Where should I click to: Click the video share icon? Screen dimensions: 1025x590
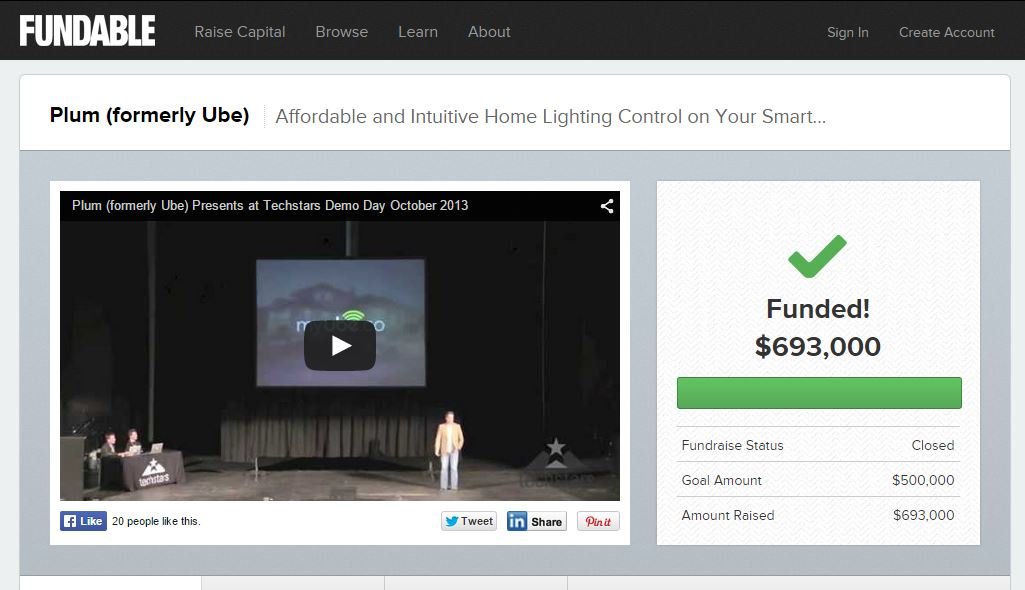(x=607, y=206)
